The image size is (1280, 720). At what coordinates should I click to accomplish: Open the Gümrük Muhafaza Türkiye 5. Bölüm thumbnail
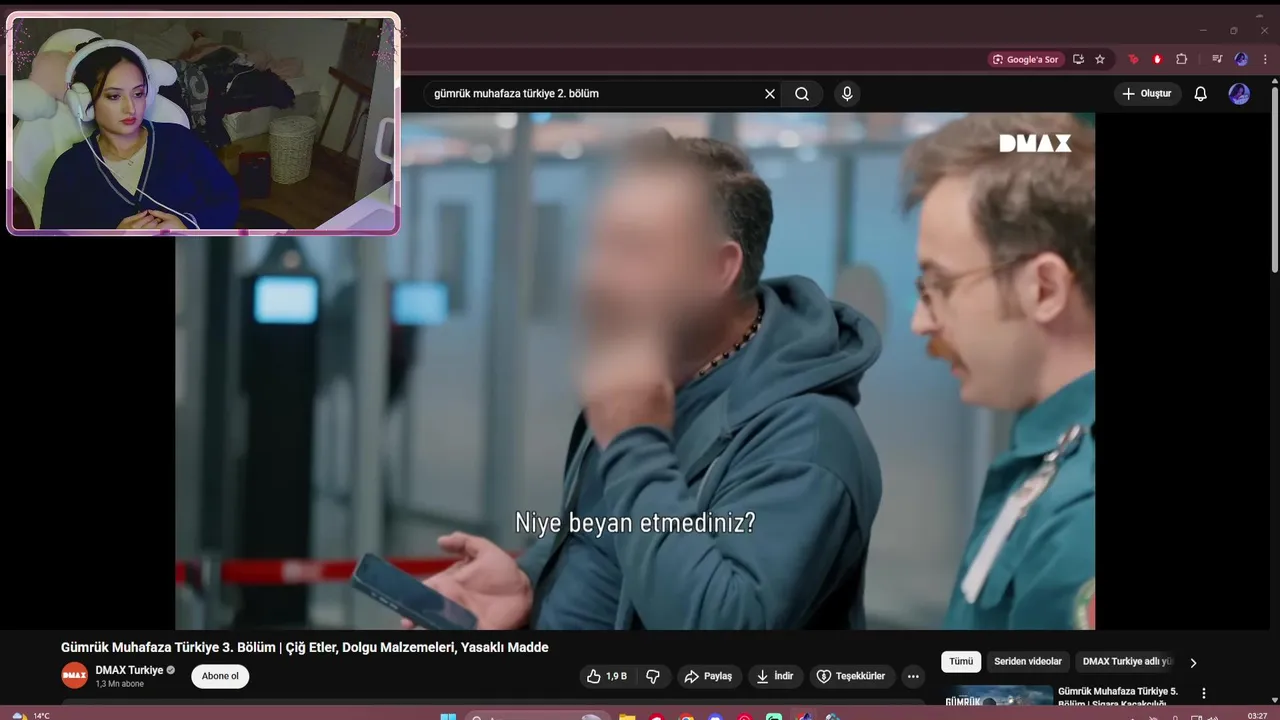998,695
